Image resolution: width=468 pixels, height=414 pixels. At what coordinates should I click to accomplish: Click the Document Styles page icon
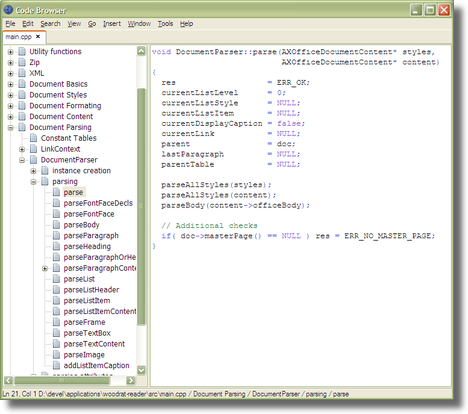click(22, 95)
